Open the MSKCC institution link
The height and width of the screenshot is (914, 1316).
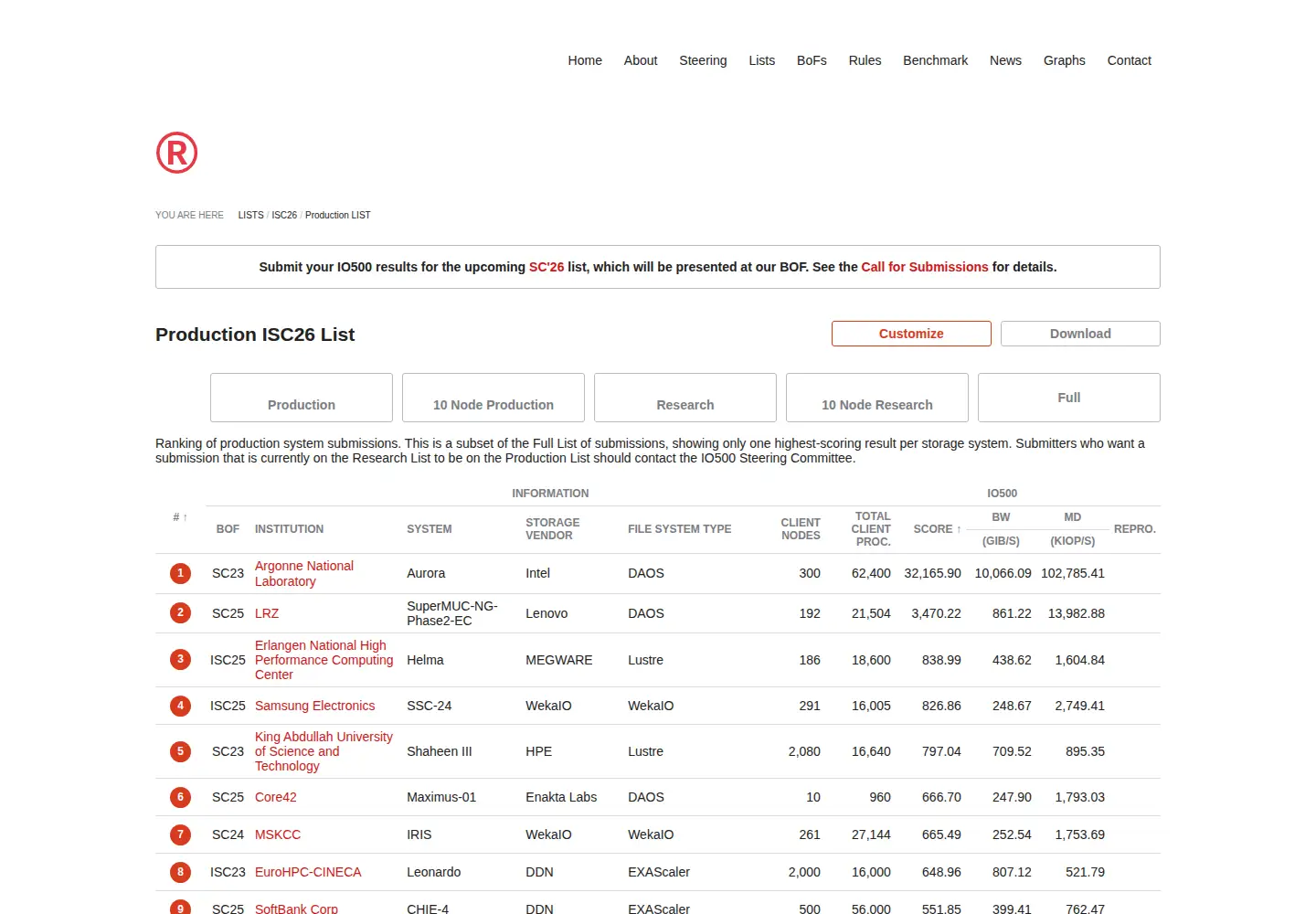(x=278, y=834)
